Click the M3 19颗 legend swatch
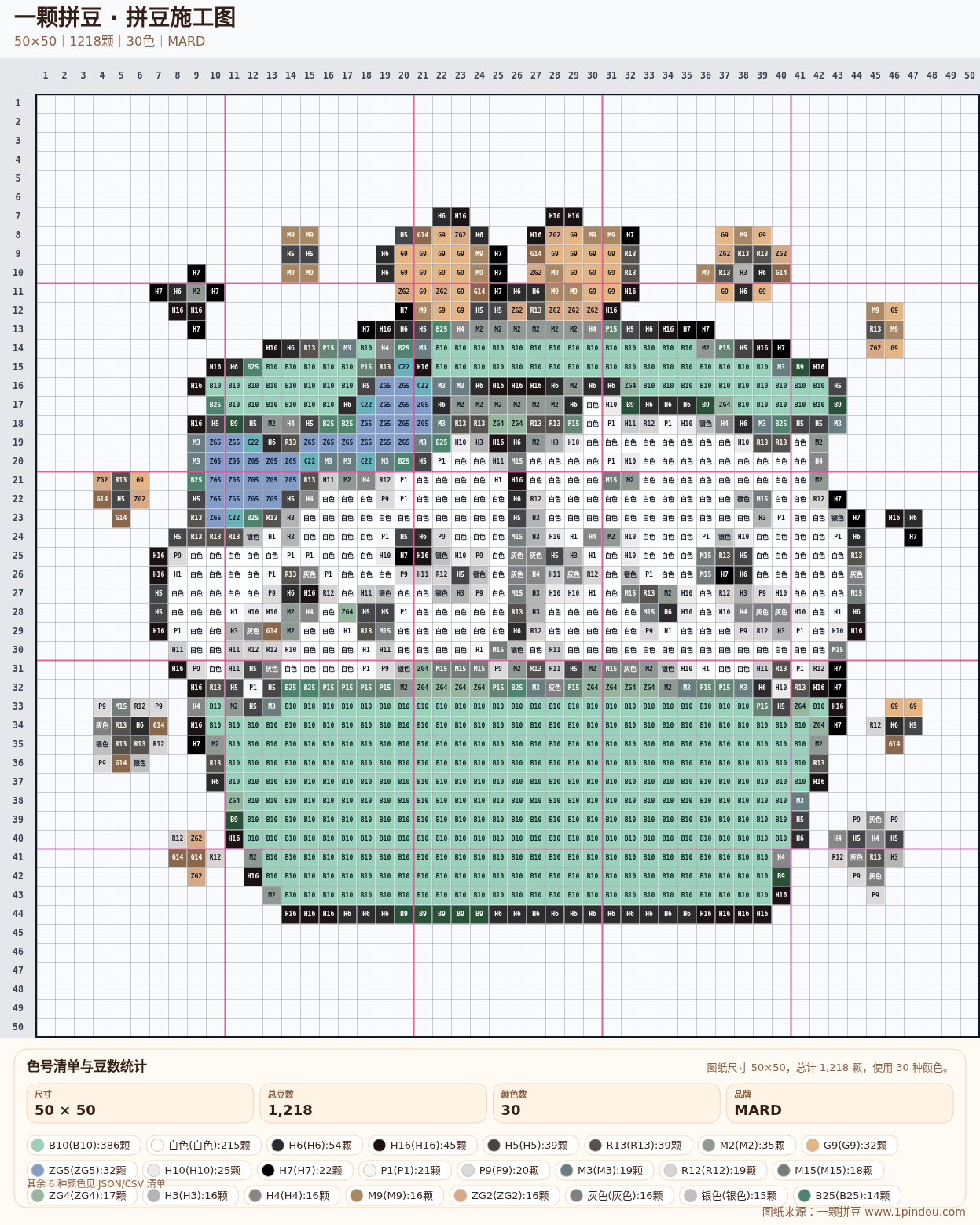The height and width of the screenshot is (1225, 980). (x=605, y=1171)
